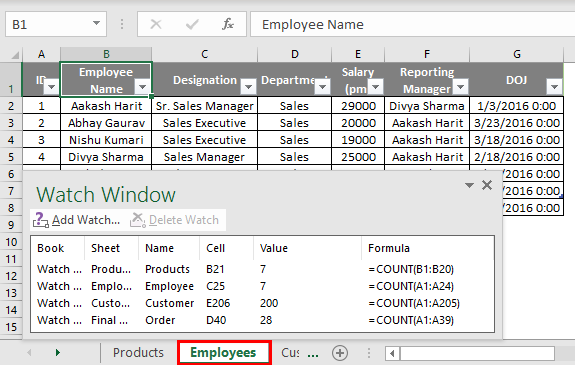Sort by the Name column header
The image size is (575, 365).
click(x=169, y=248)
